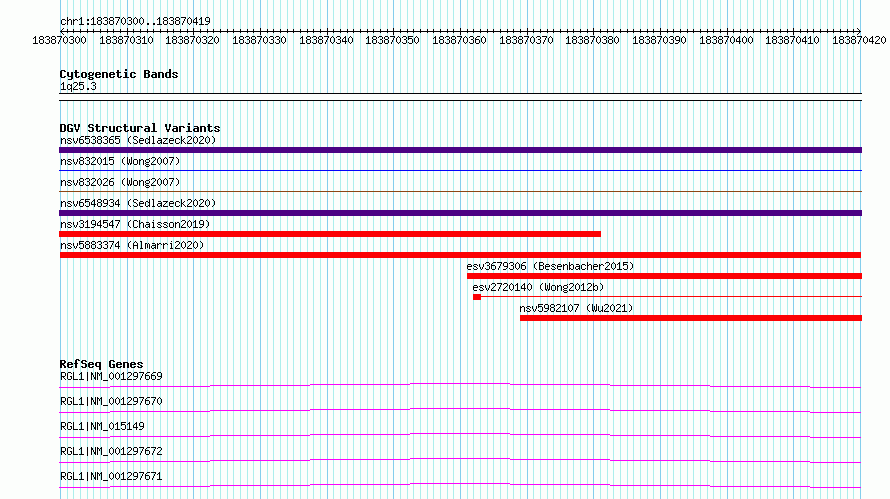Click the small red esv2720140 block
Viewport: 890px width, 499px height.
(x=477, y=297)
